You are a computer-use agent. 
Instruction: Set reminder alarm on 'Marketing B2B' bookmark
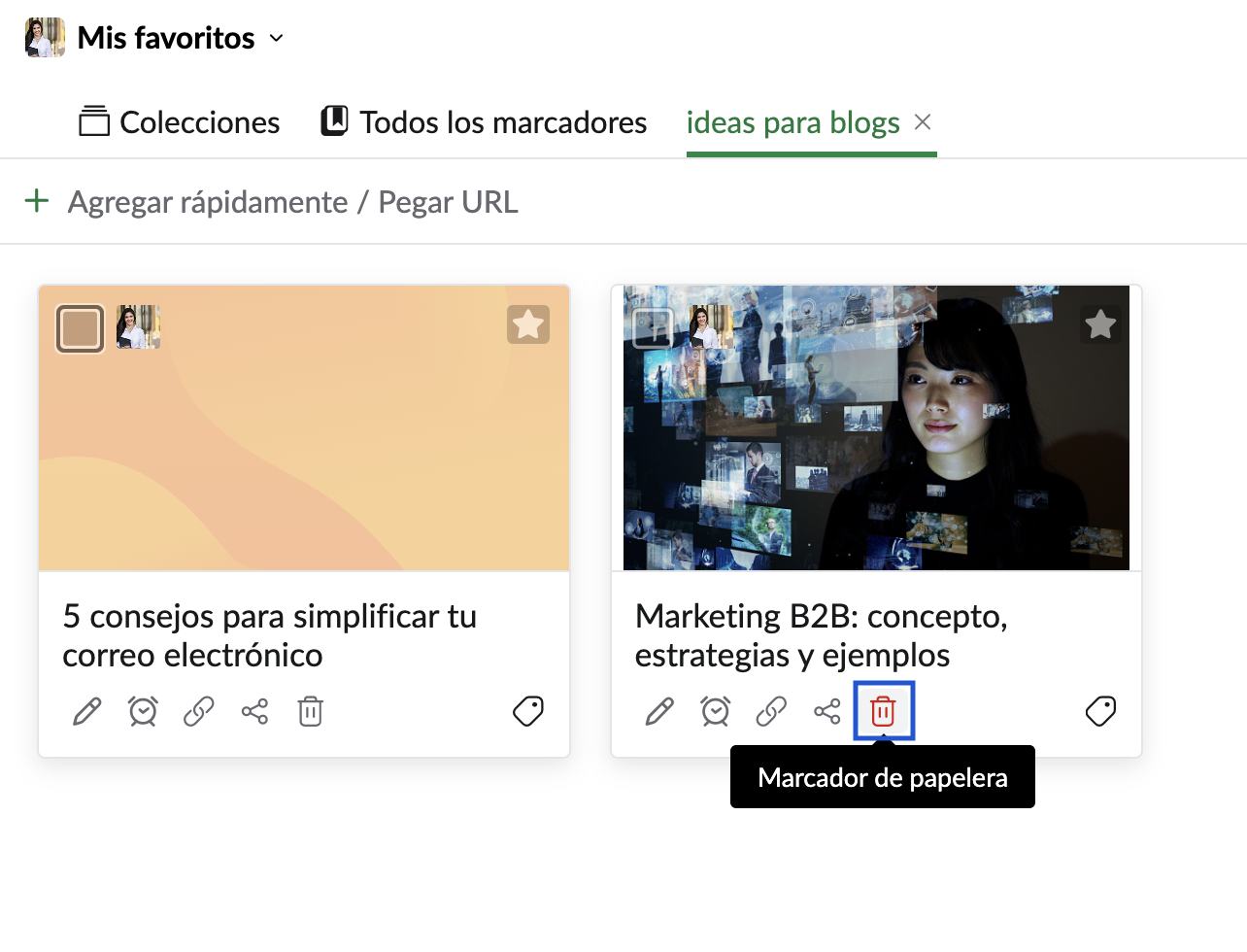pos(716,712)
